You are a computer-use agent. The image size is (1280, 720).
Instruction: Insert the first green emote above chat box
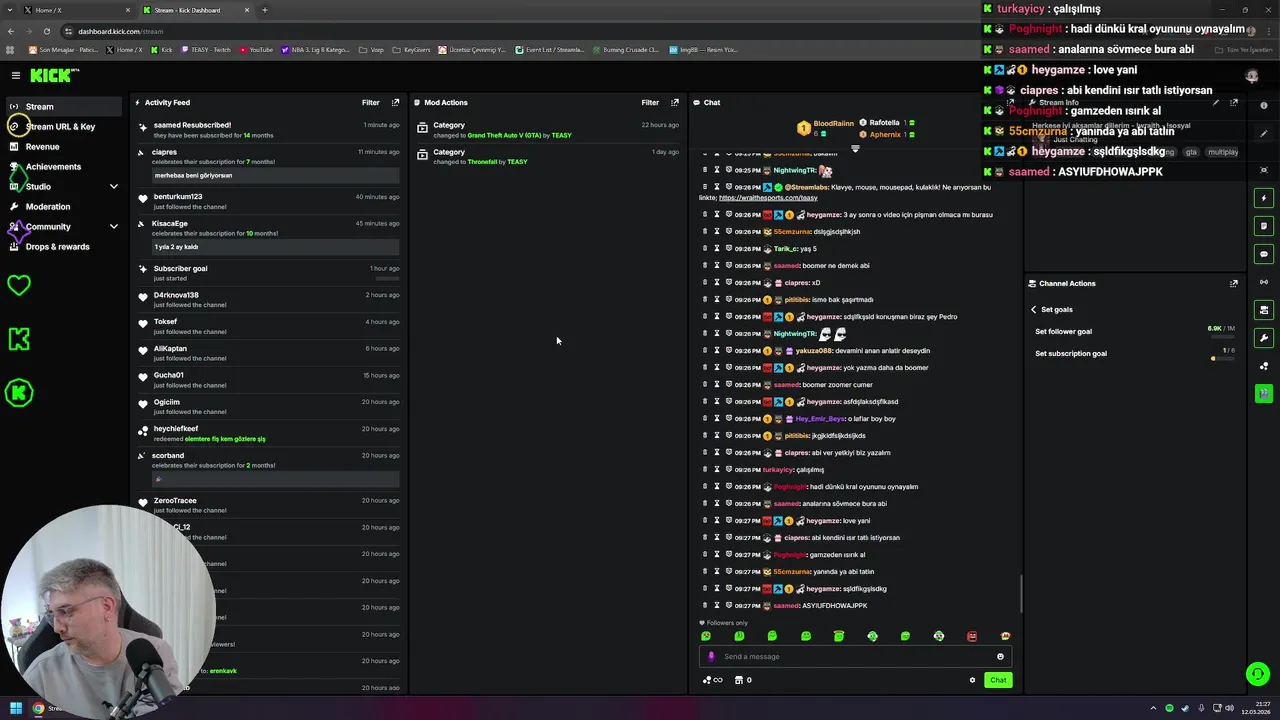[x=706, y=636]
